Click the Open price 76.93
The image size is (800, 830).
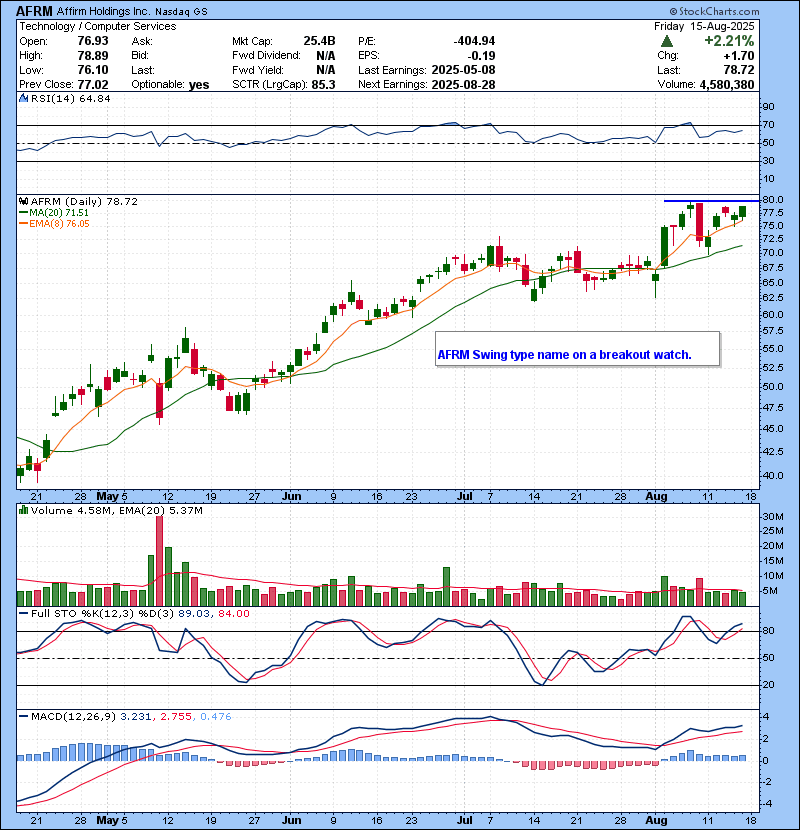click(x=93, y=41)
